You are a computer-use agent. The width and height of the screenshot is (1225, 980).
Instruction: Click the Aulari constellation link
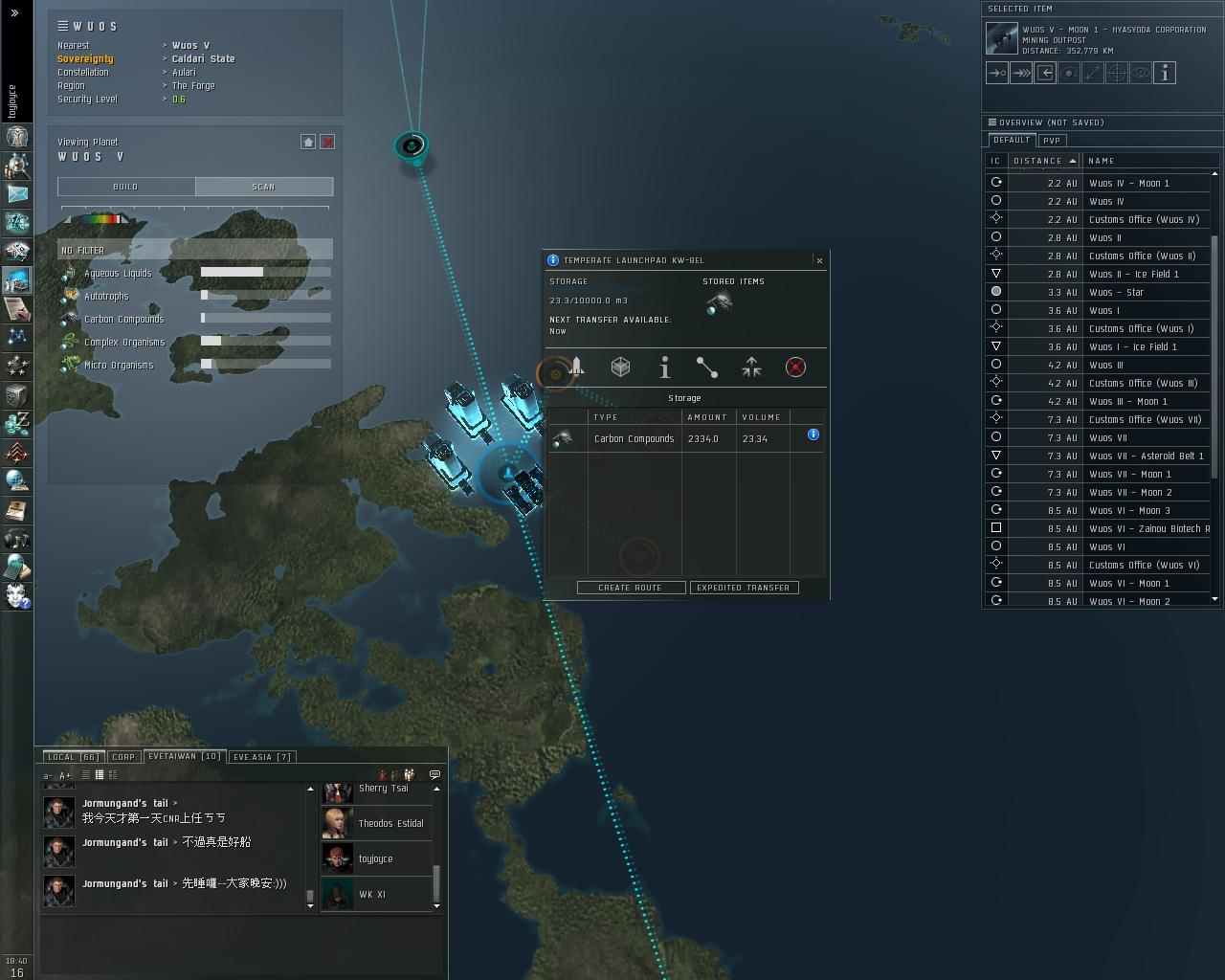click(x=184, y=72)
